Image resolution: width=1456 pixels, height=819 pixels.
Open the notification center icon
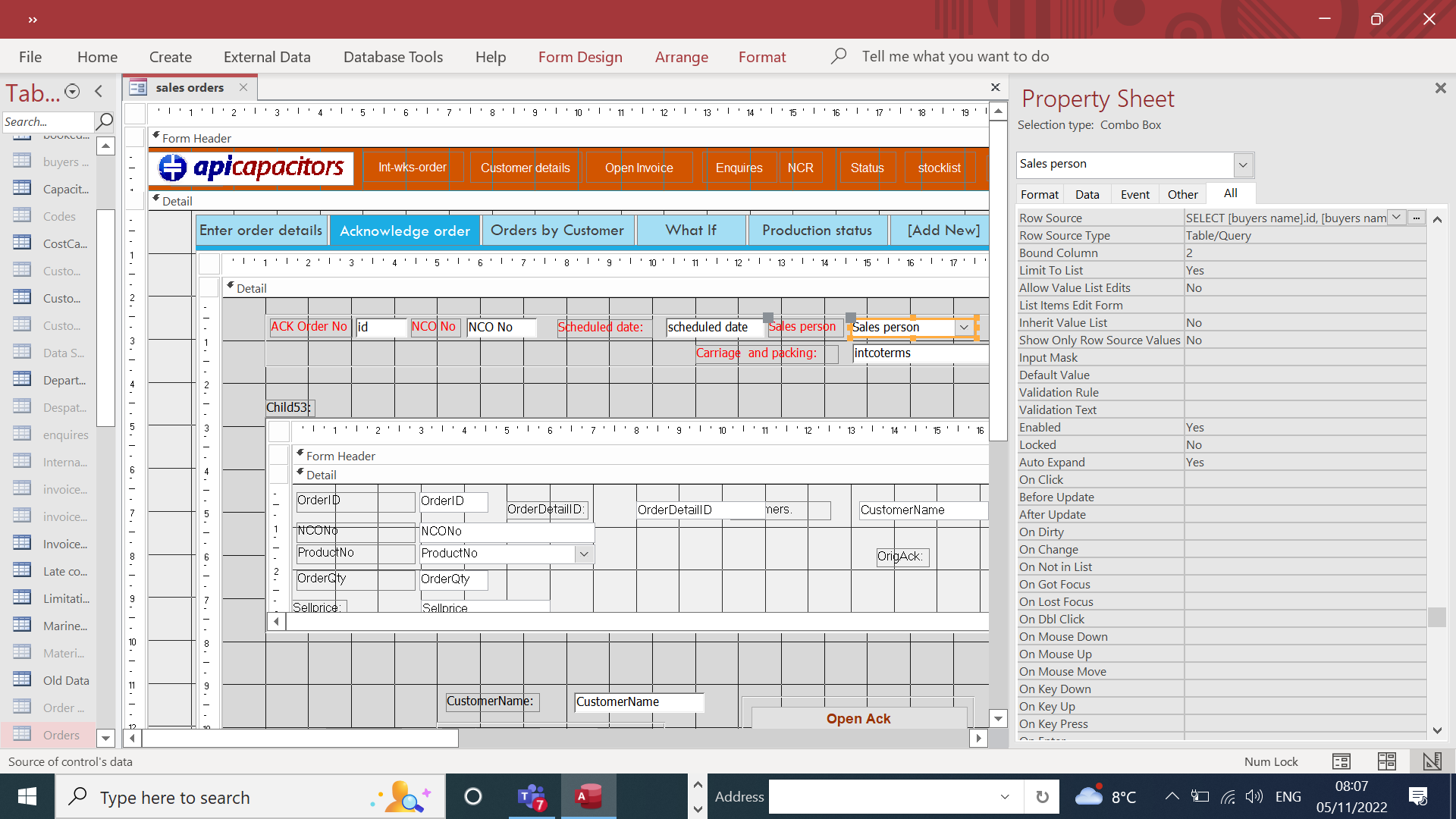[x=1417, y=797]
